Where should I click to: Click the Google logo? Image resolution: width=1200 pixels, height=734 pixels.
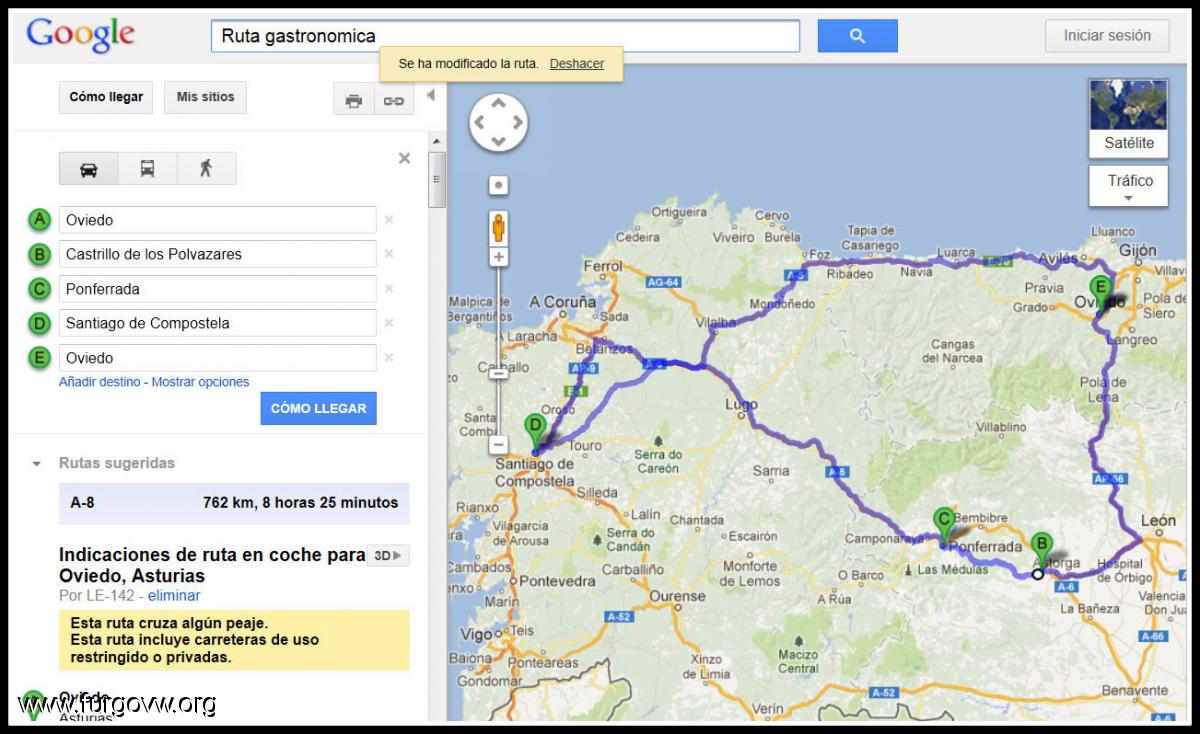click(x=80, y=35)
